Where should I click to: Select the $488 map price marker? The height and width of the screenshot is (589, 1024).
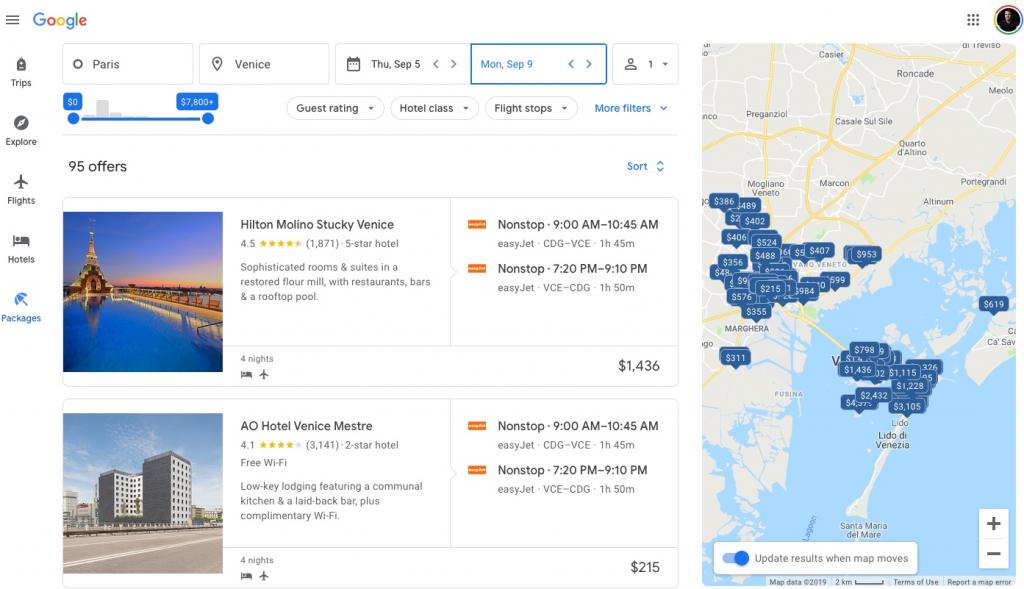tap(765, 256)
